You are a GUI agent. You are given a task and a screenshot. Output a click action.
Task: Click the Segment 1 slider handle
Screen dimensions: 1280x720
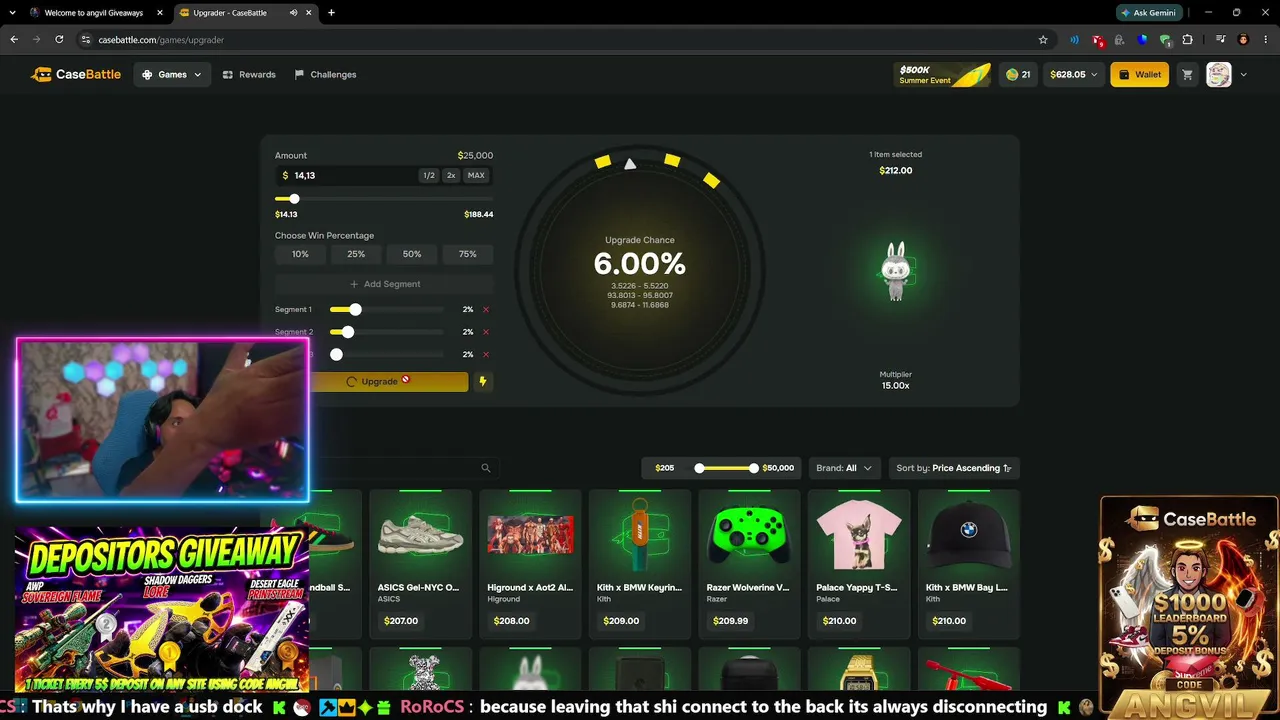[355, 310]
